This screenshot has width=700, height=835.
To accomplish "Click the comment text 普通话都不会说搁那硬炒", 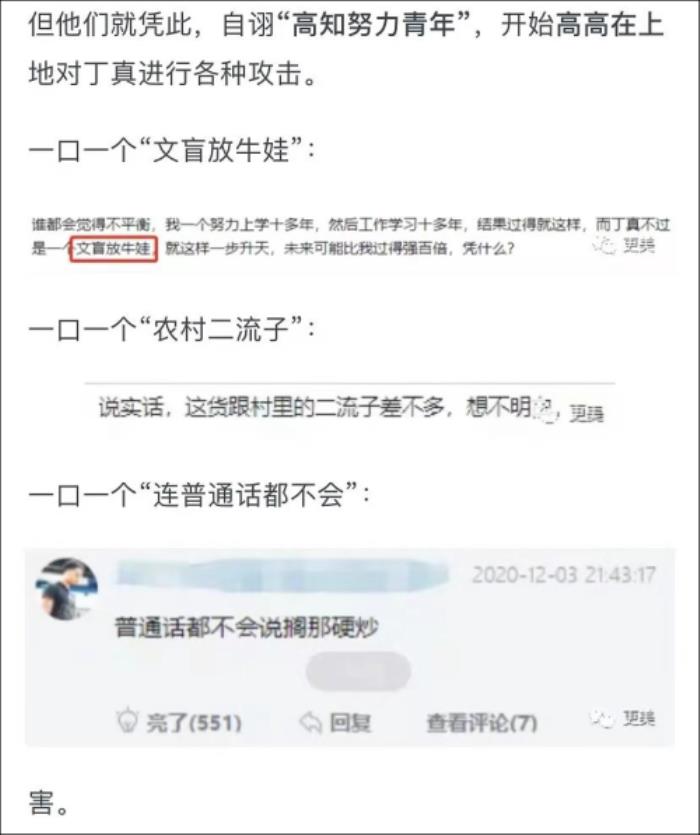I will coord(247,627).
